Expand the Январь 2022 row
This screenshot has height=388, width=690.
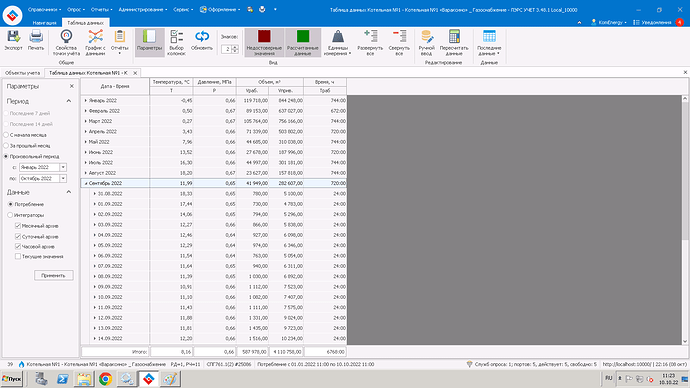click(85, 100)
